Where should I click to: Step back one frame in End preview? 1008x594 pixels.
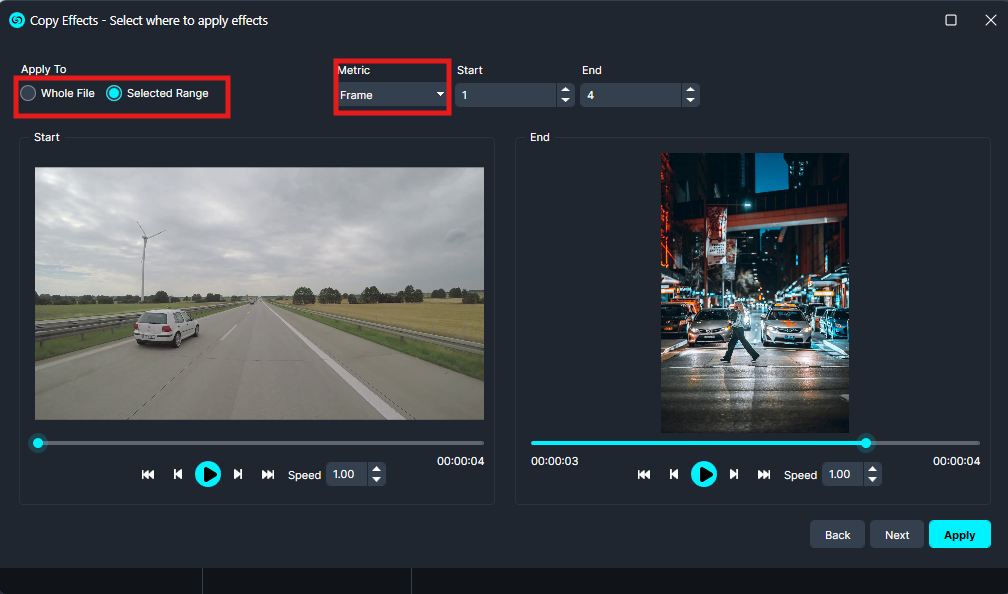674,474
